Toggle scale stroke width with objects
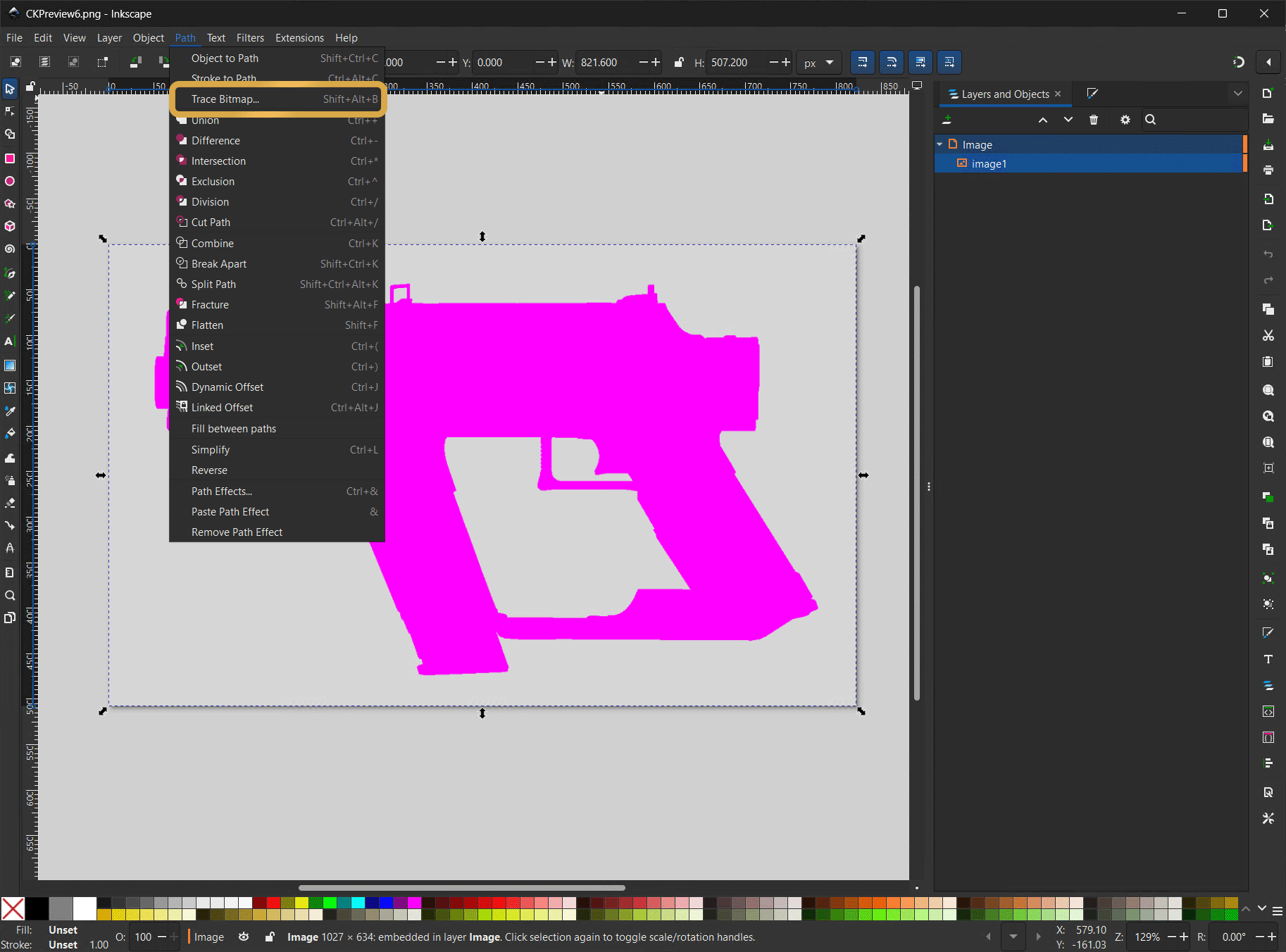 [x=863, y=62]
